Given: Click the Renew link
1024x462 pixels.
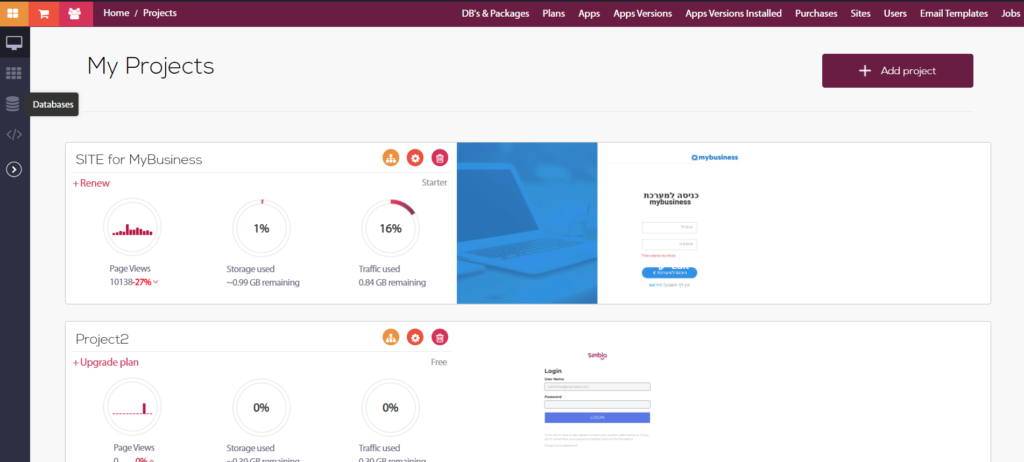Looking at the screenshot, I should click(92, 183).
